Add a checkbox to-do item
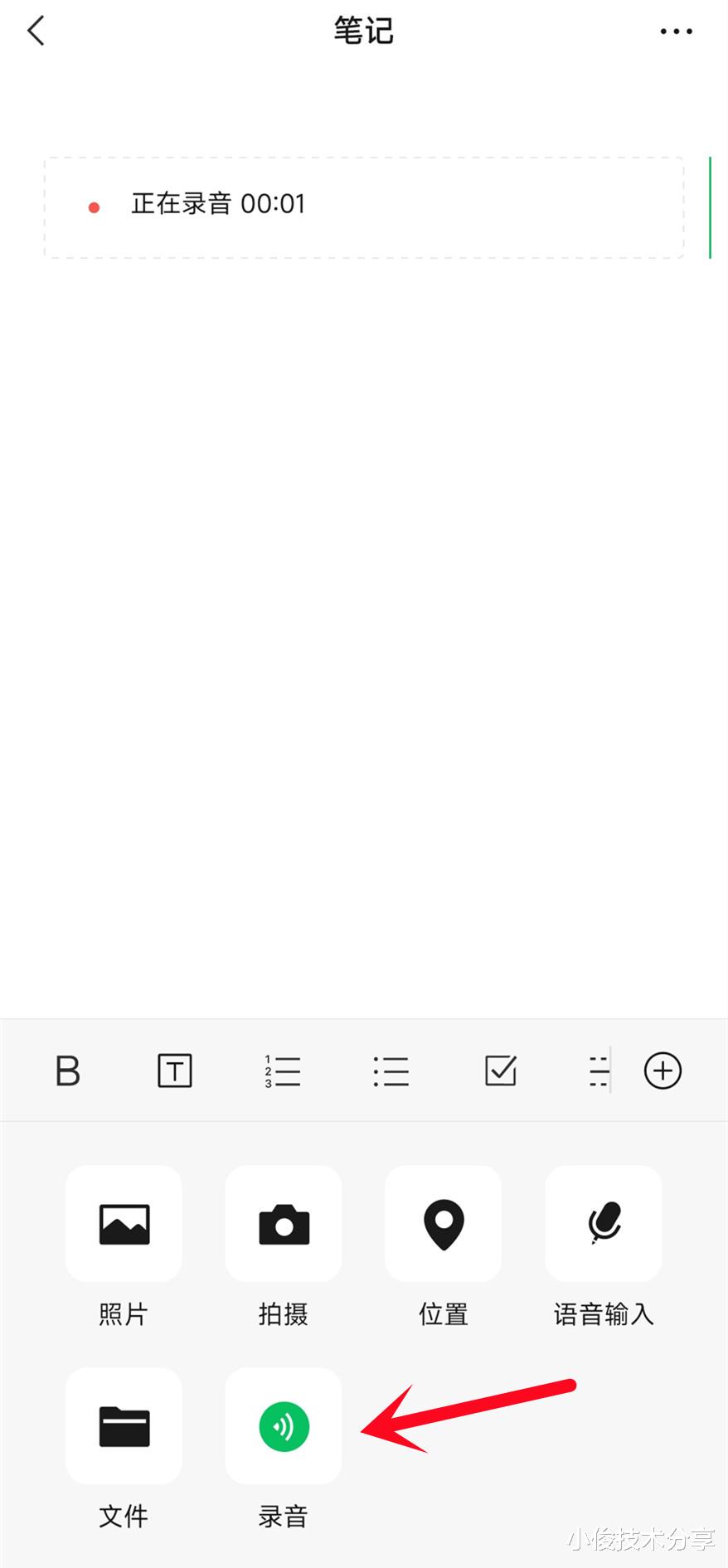 [501, 1070]
